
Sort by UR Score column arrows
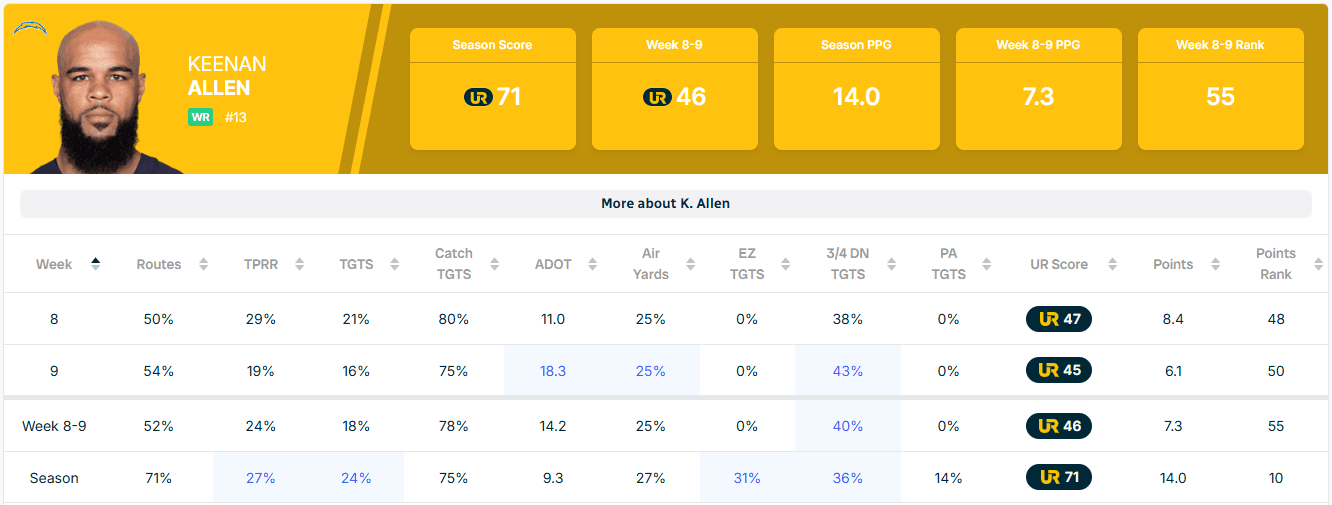point(1110,264)
